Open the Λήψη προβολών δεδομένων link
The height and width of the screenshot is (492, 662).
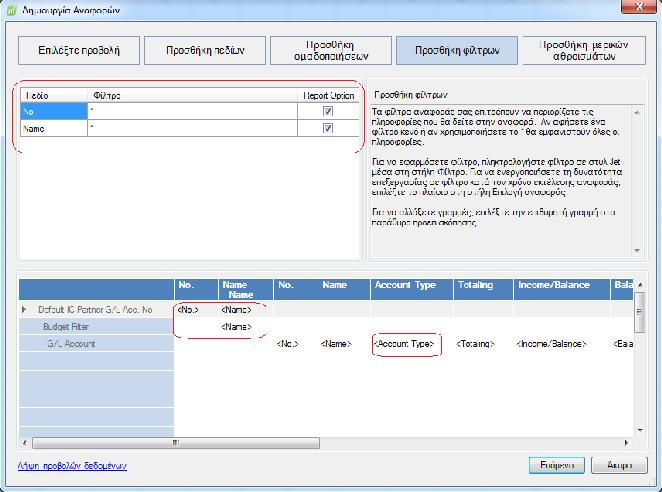(x=72, y=465)
